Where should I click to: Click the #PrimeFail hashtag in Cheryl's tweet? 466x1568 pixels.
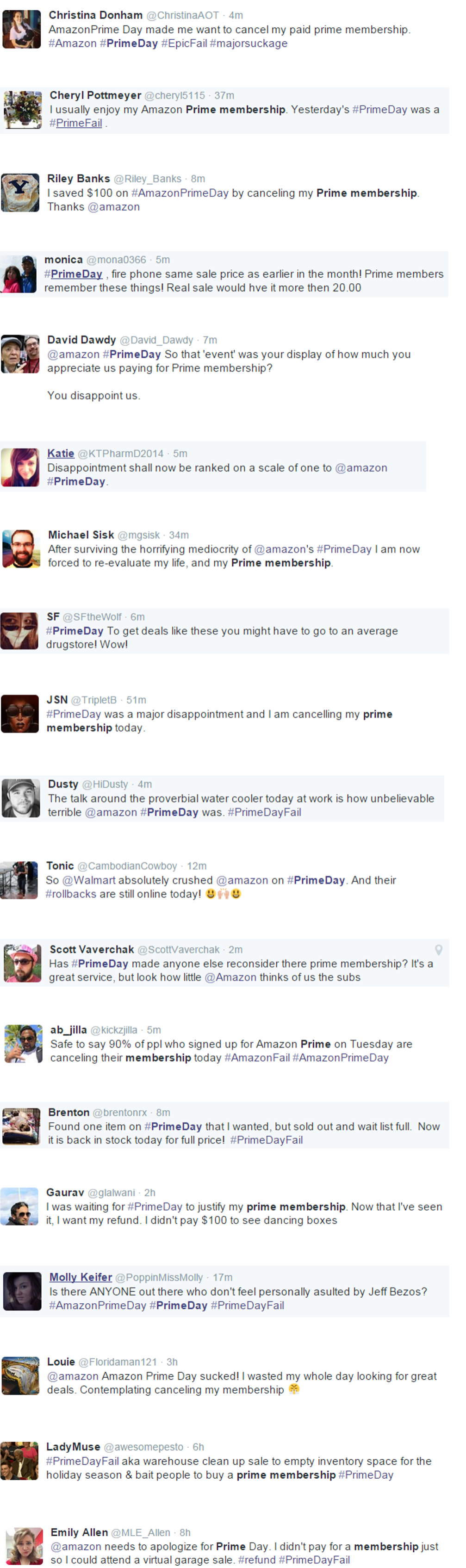(75, 124)
